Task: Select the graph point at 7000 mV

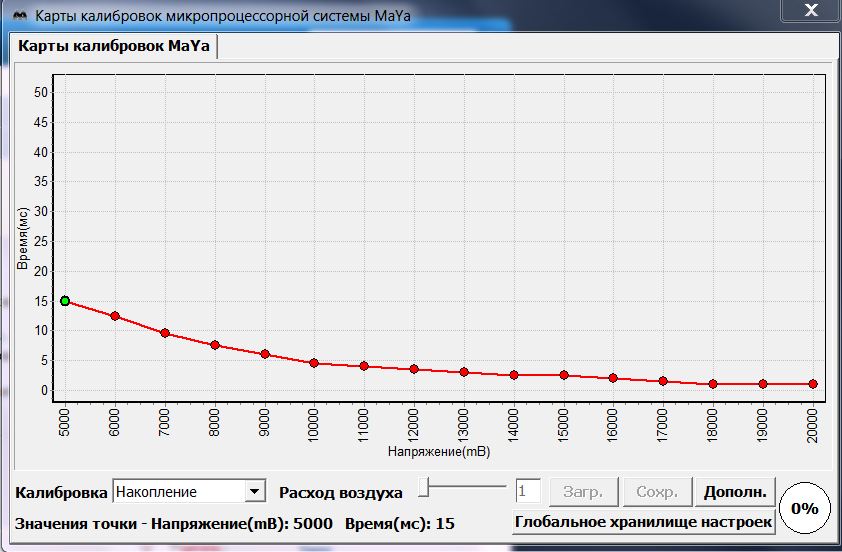Action: [x=165, y=333]
